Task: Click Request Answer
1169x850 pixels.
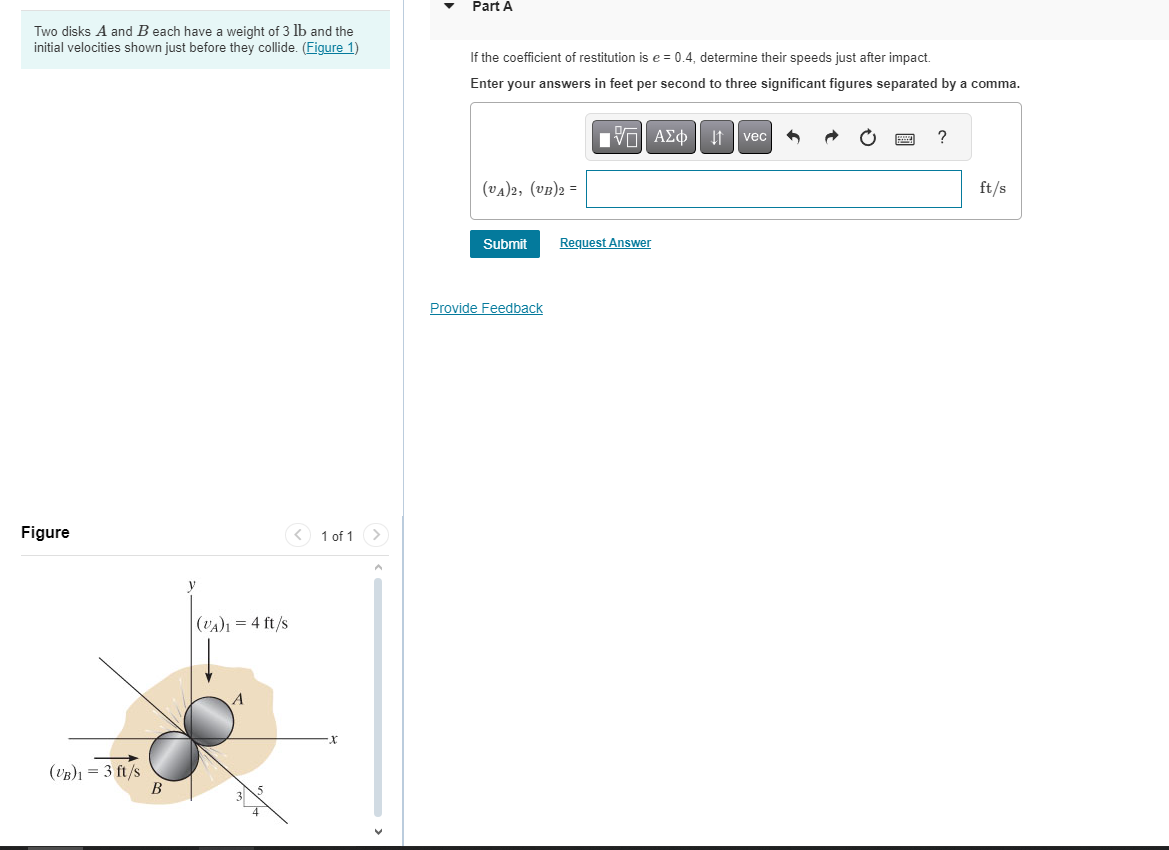Action: tap(605, 243)
